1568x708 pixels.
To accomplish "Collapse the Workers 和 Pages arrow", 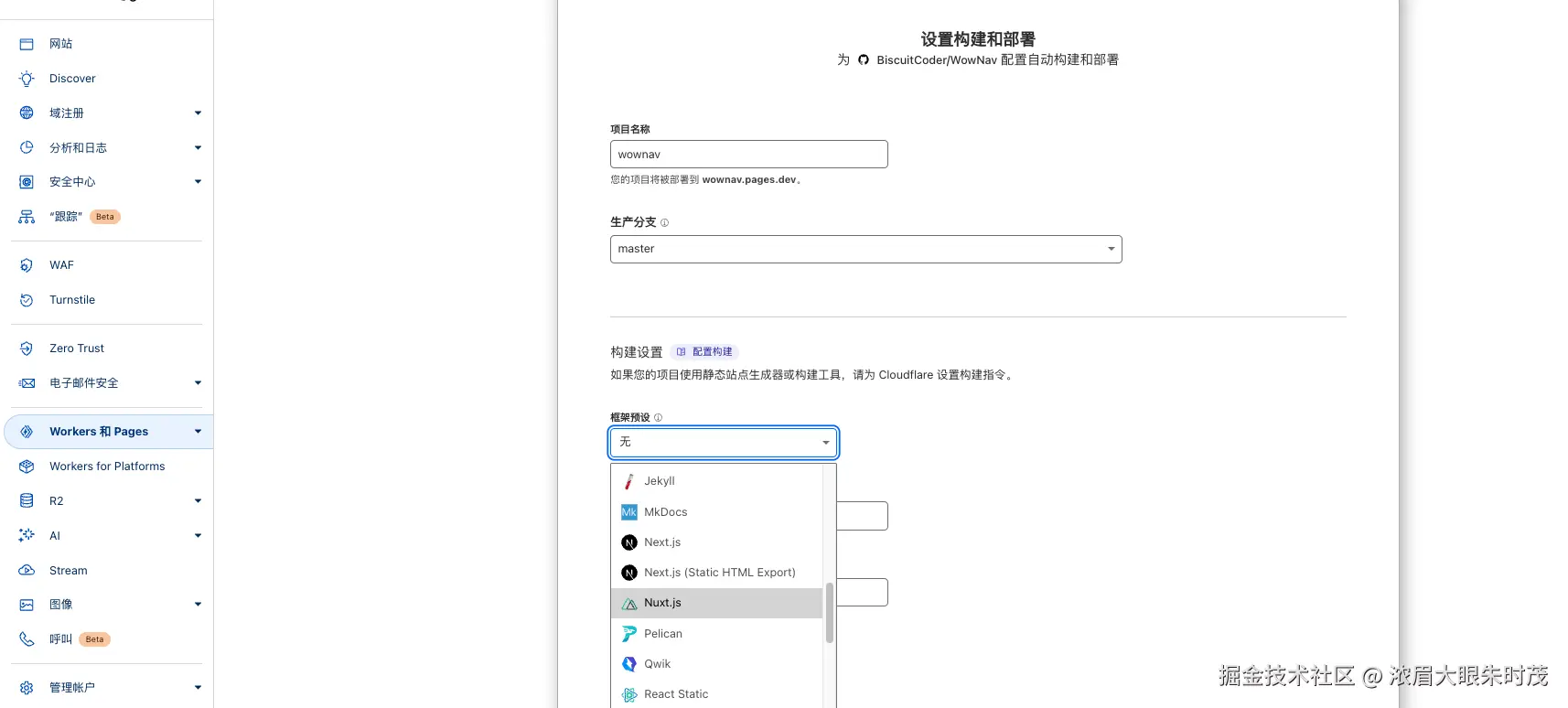I will 198,432.
